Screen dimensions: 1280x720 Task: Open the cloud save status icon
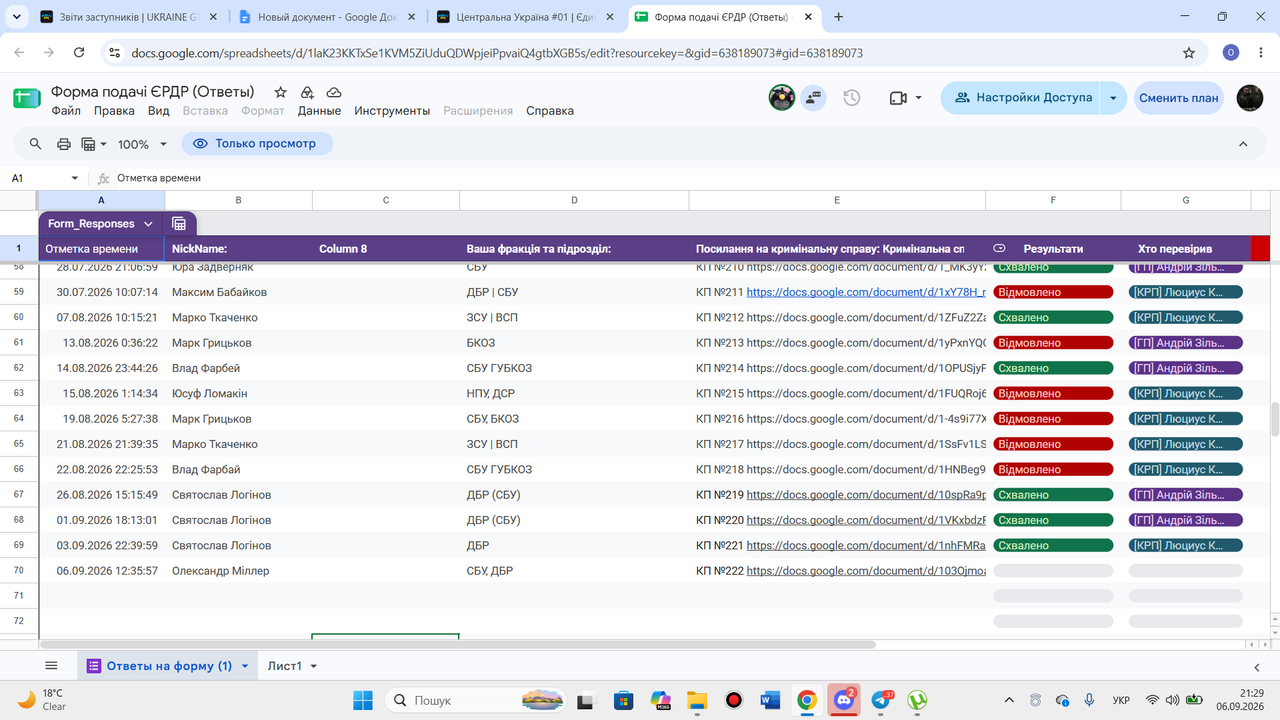click(x=334, y=92)
